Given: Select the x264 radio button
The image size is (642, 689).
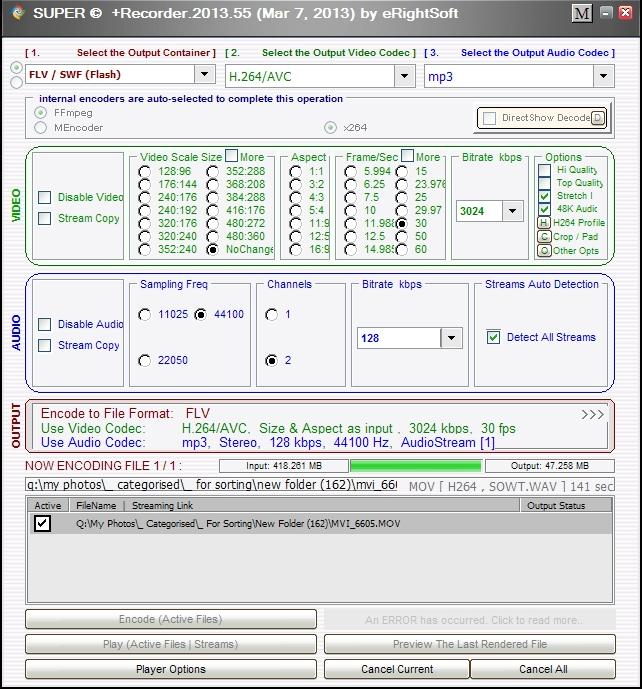Looking at the screenshot, I should tap(330, 127).
